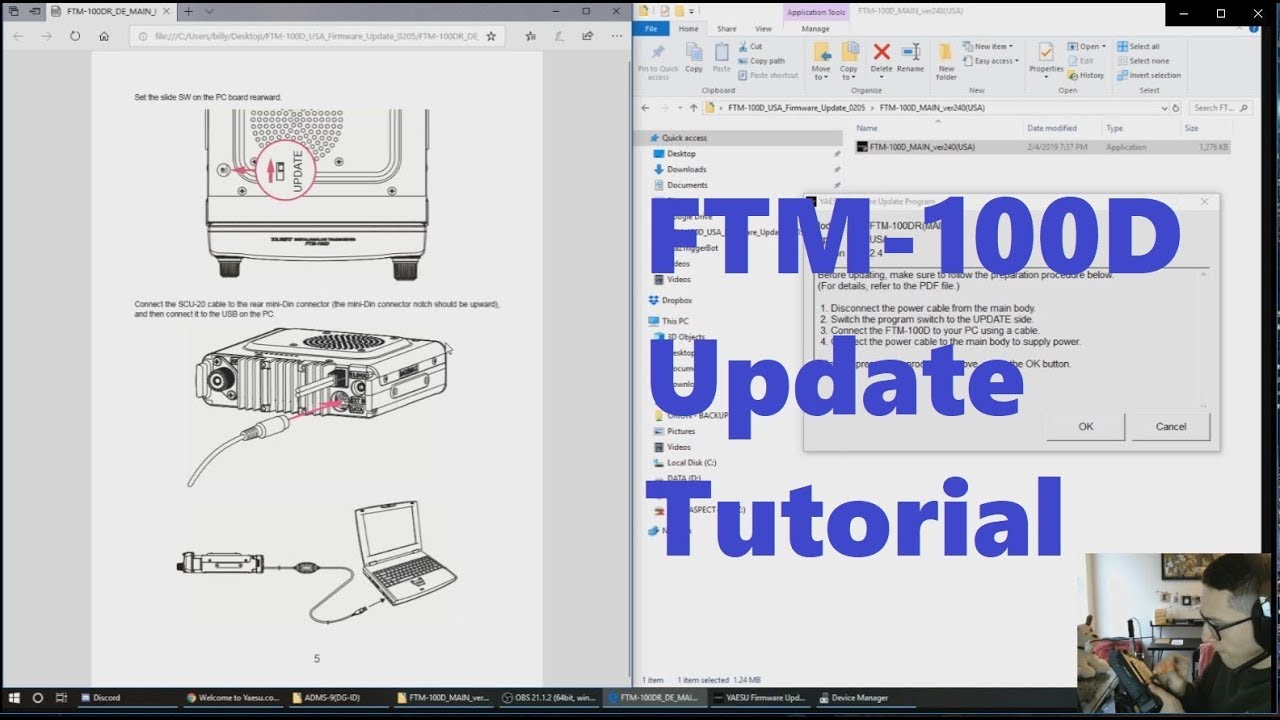Click FTM-100D_USA_Firmware_Update_0205 breadcrumb
Image resolution: width=1280 pixels, height=720 pixels.
click(x=797, y=107)
